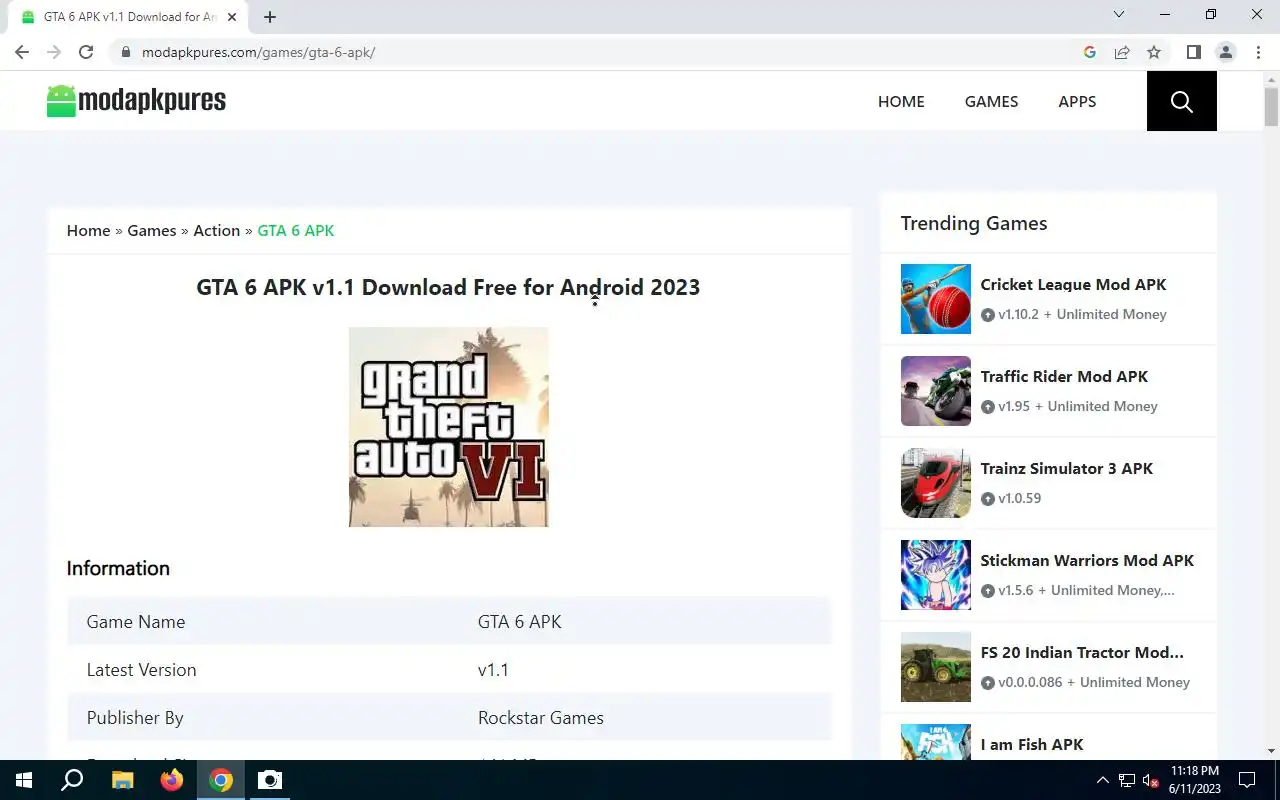Click the page vertical scrollbar thumb
This screenshot has width=1280, height=800.
(1271, 106)
